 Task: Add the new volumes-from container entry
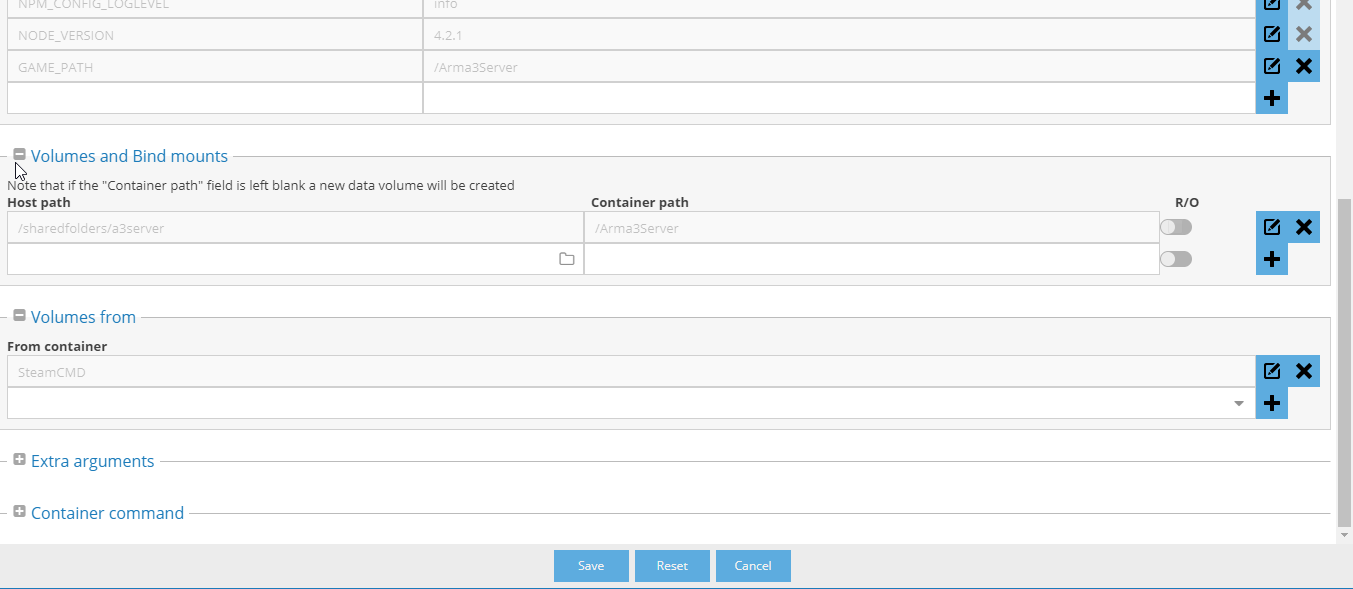click(1271, 402)
